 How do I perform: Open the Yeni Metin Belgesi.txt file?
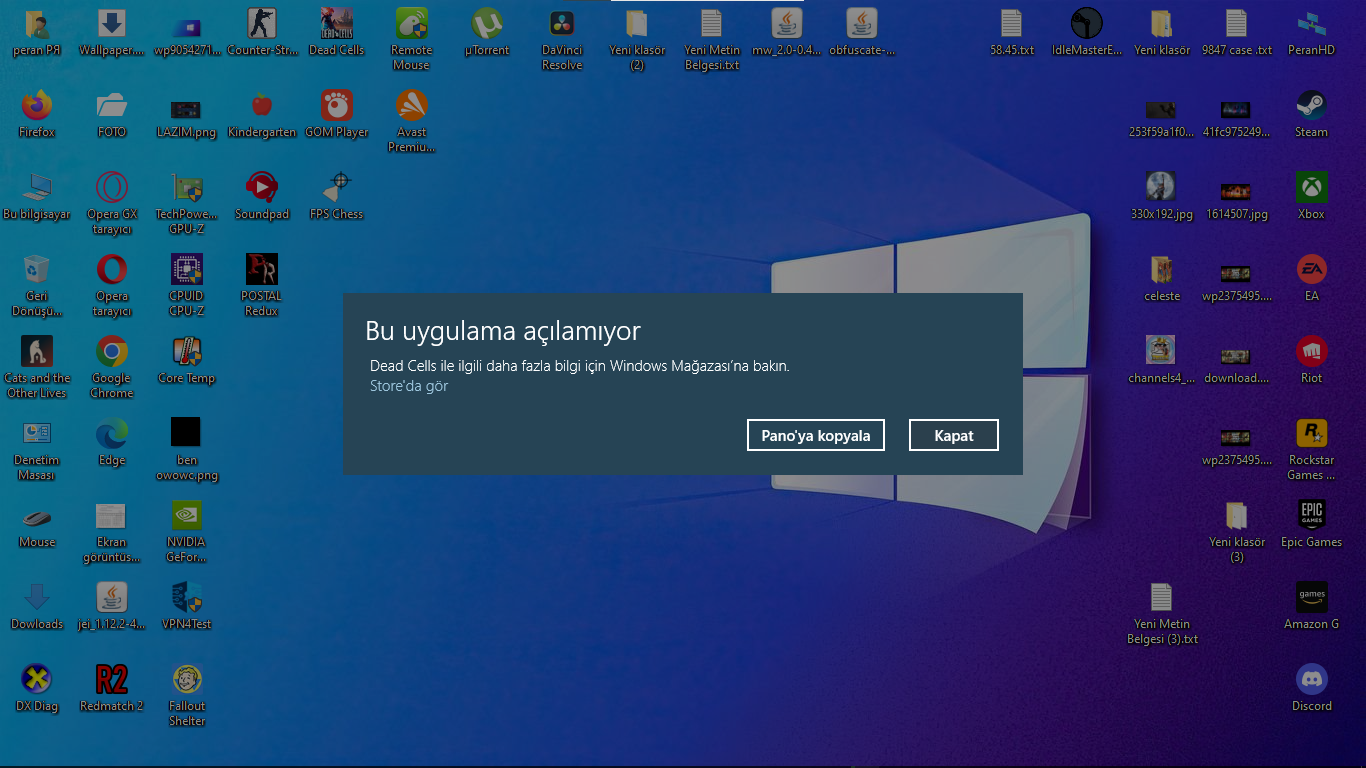coord(711,22)
